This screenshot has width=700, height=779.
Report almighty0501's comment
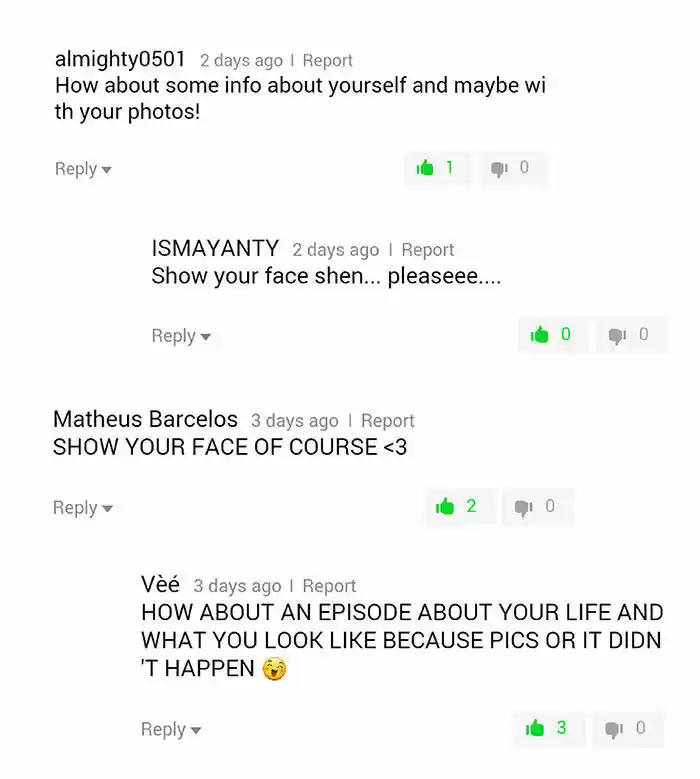(327, 61)
